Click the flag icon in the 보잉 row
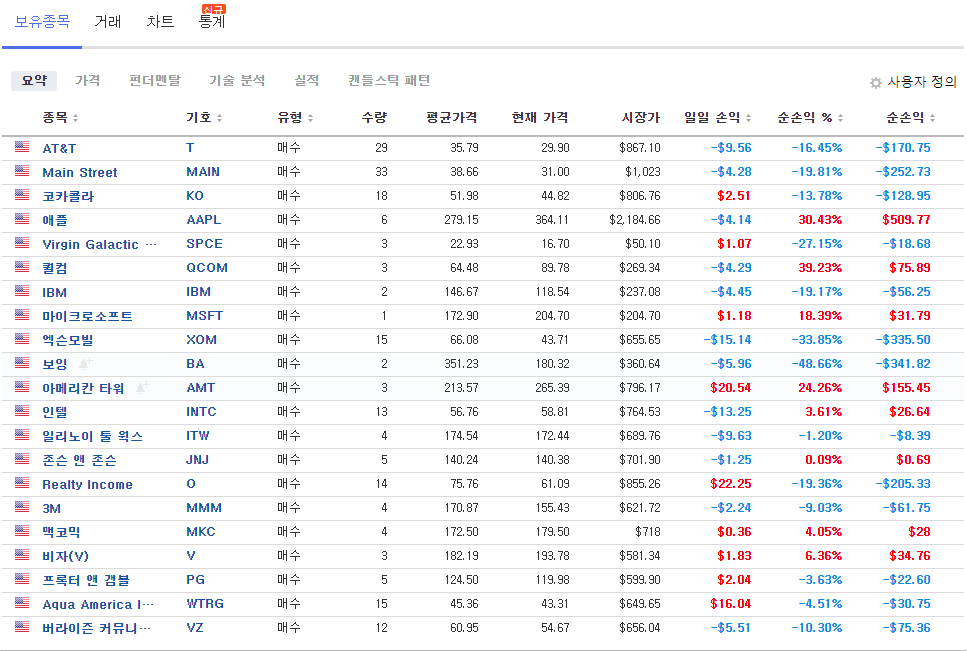The width and height of the screenshot is (967, 651). [x=22, y=362]
